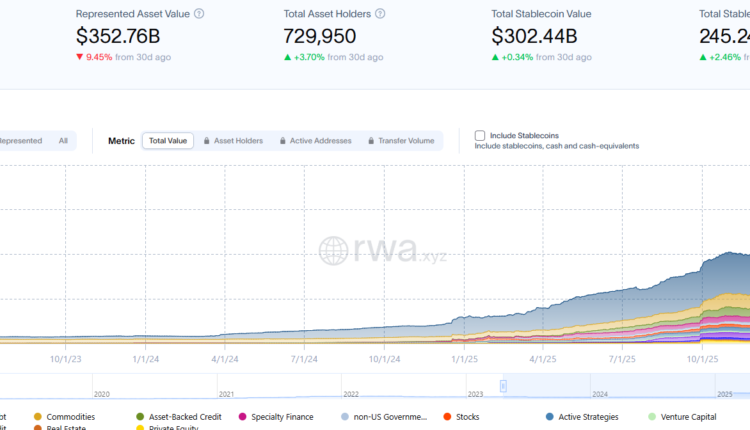
Task: Click info icon beside Total Asset Holders
Action: (x=380, y=14)
